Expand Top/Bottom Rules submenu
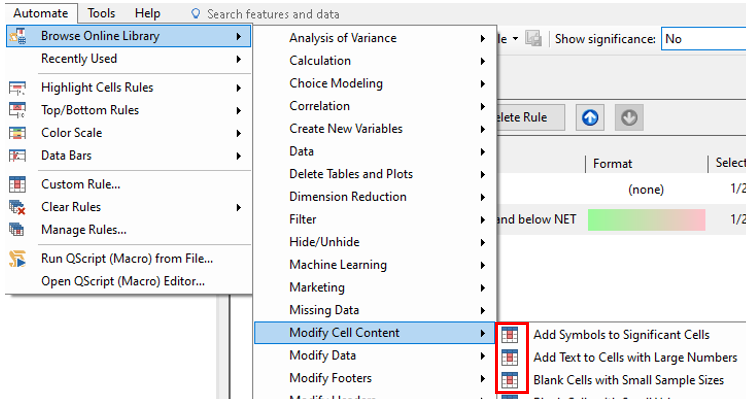The image size is (746, 399). coord(128,110)
